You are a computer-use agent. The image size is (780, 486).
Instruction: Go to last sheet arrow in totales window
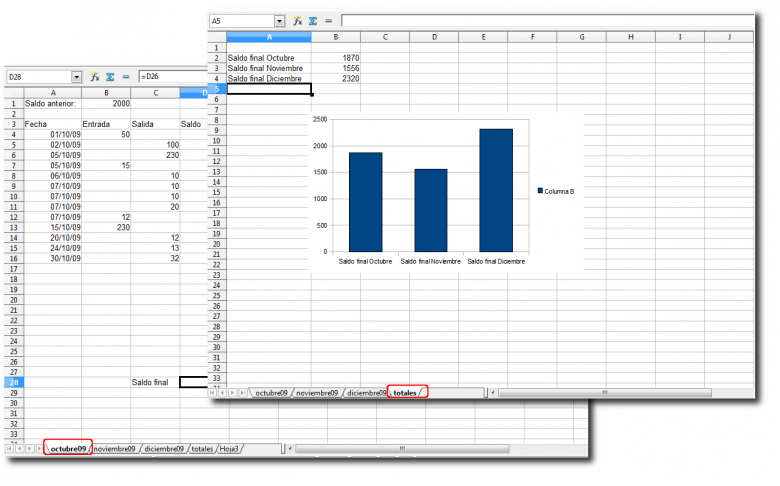tap(243, 393)
